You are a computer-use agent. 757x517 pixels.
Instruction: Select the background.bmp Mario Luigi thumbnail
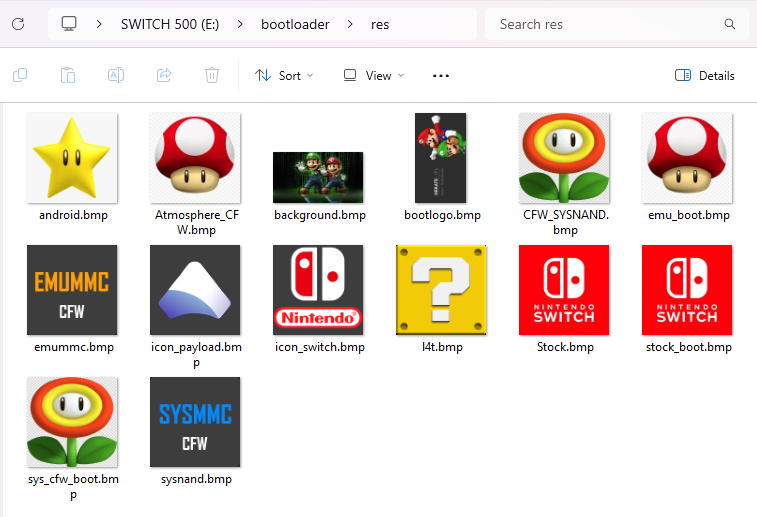click(x=318, y=177)
